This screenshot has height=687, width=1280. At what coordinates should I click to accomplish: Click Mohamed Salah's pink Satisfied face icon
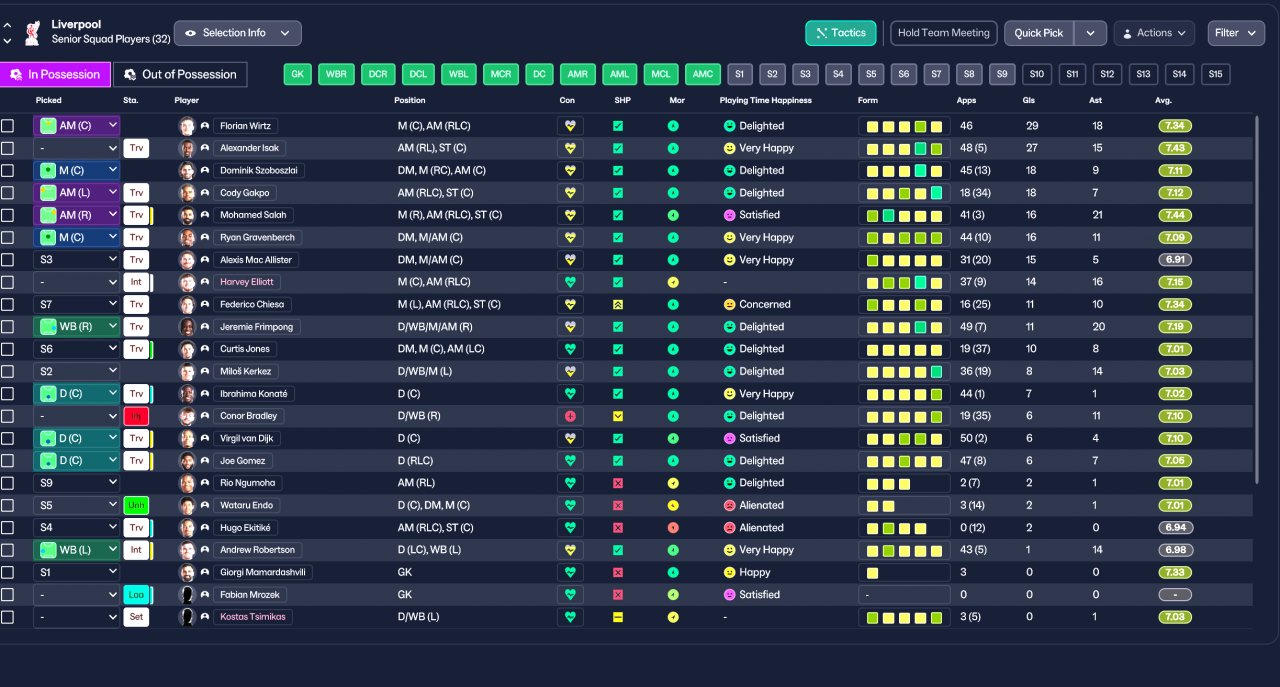[729, 215]
